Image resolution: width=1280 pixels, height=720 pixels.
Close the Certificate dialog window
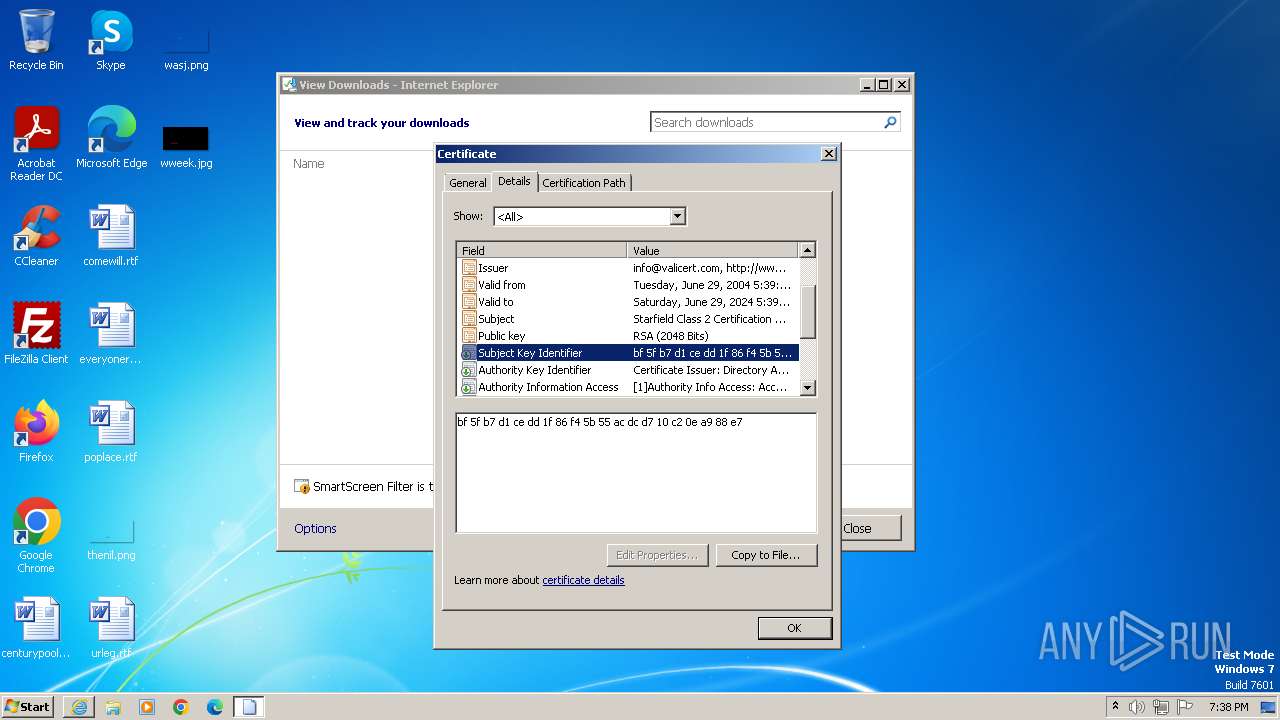[x=828, y=154]
